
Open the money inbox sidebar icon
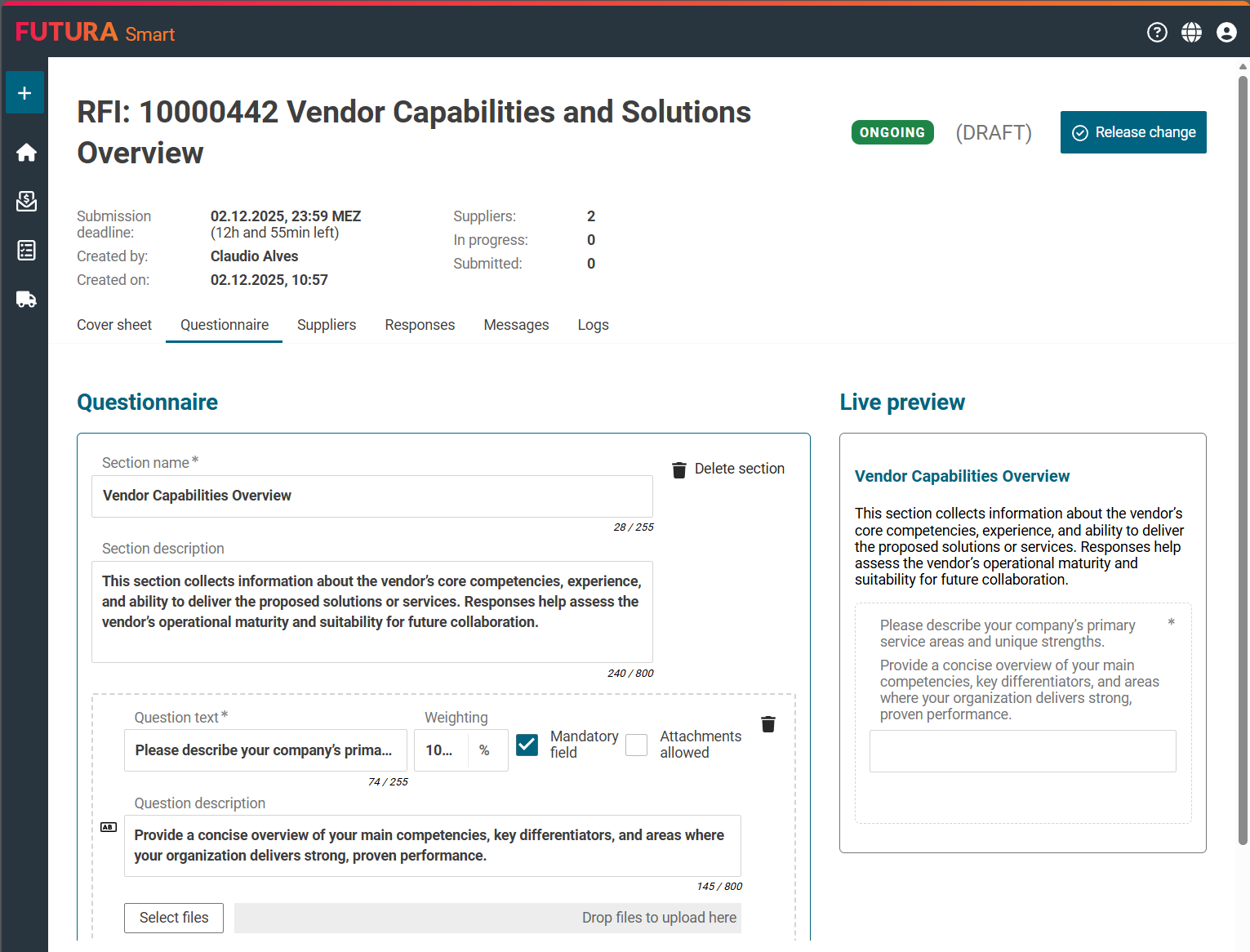(x=26, y=202)
